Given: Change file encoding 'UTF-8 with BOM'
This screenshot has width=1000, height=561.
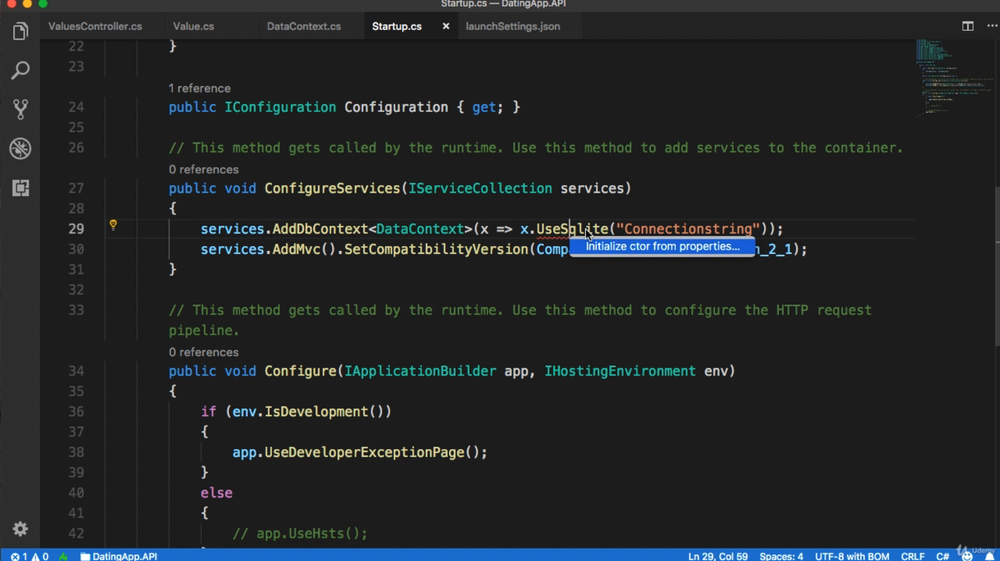Looking at the screenshot, I should pyautogui.click(x=851, y=556).
